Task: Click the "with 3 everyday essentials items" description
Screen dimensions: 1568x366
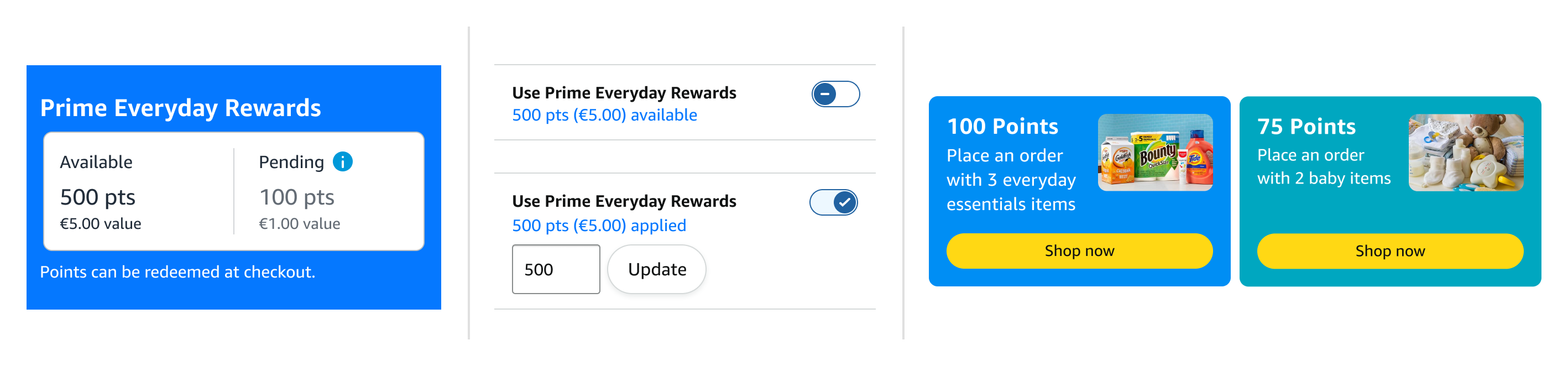Action: [1011, 192]
